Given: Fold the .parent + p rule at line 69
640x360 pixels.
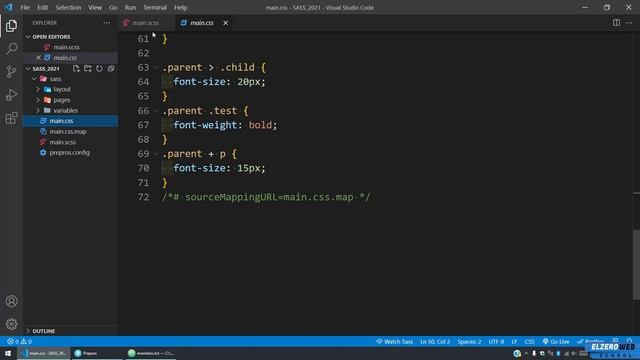Looking at the screenshot, I should (156, 154).
